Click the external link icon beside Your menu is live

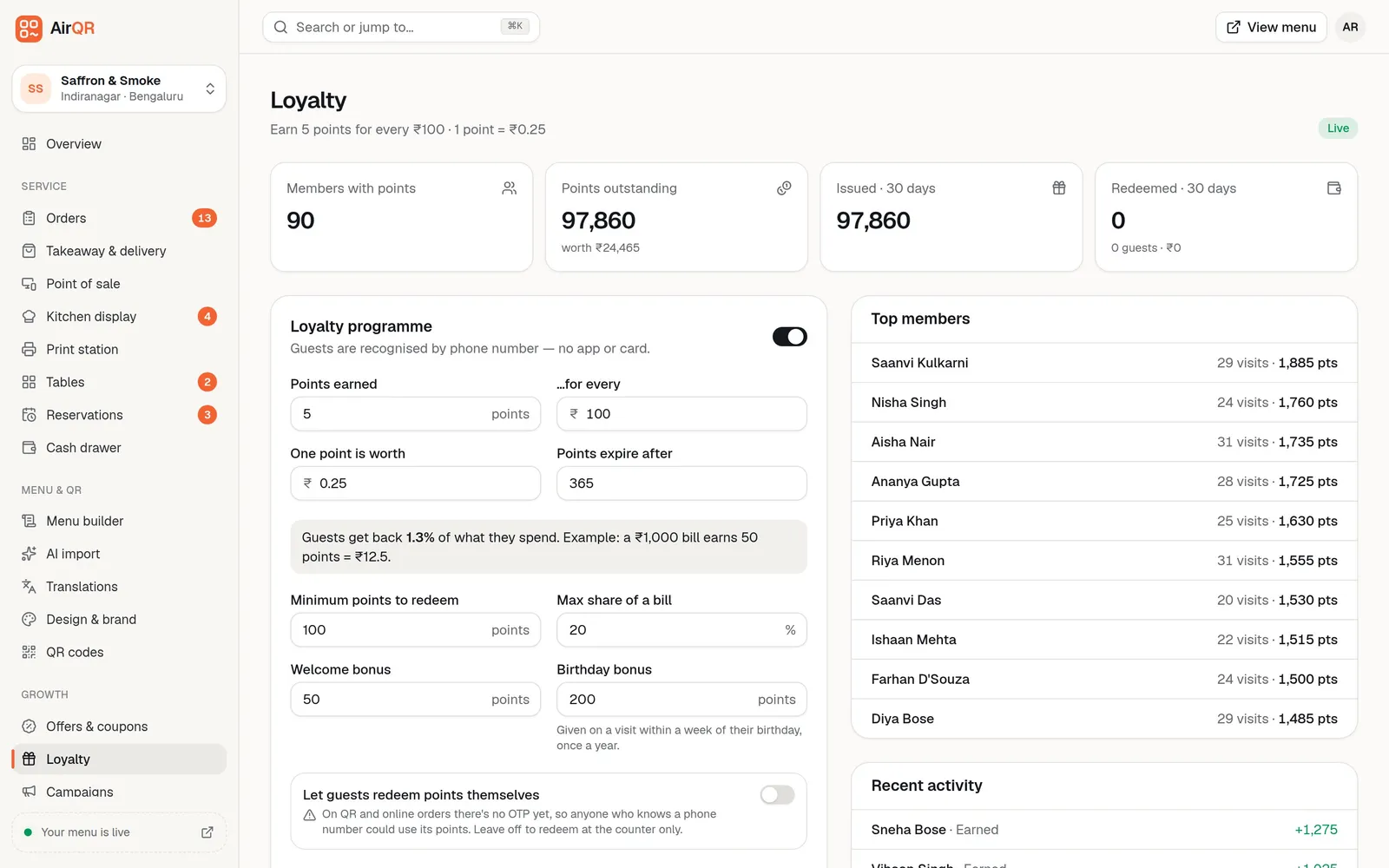(x=207, y=832)
